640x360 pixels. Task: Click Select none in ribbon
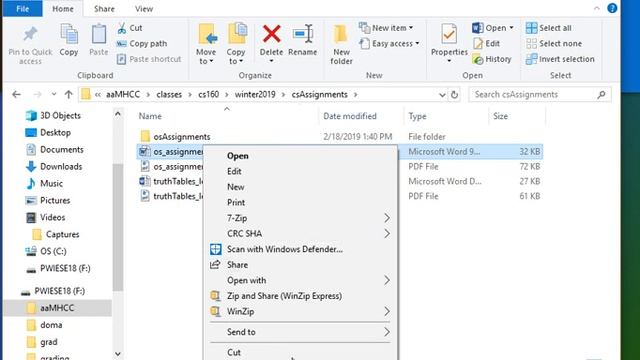pos(554,44)
